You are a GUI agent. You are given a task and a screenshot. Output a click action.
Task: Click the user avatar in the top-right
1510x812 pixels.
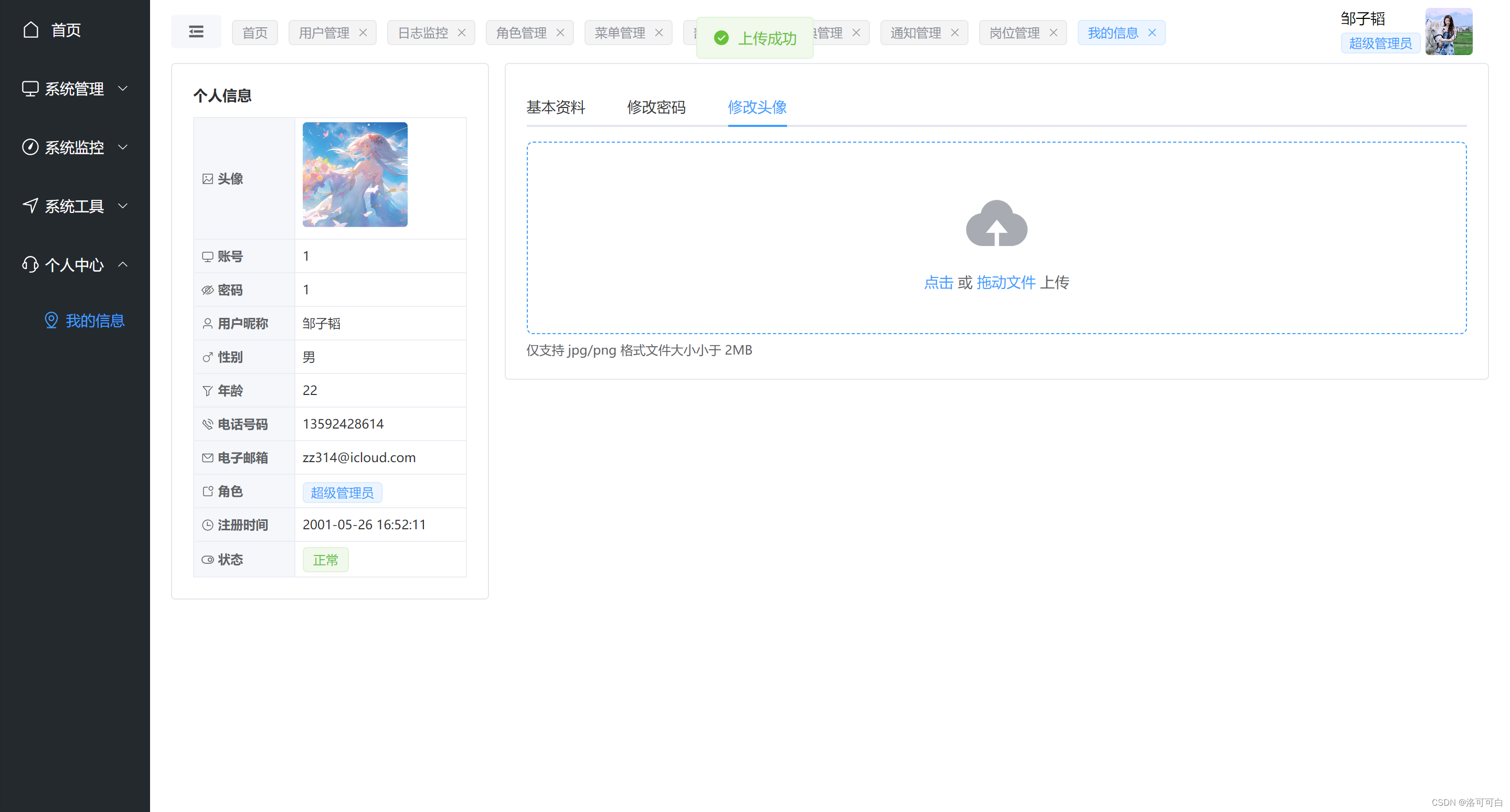pyautogui.click(x=1449, y=31)
